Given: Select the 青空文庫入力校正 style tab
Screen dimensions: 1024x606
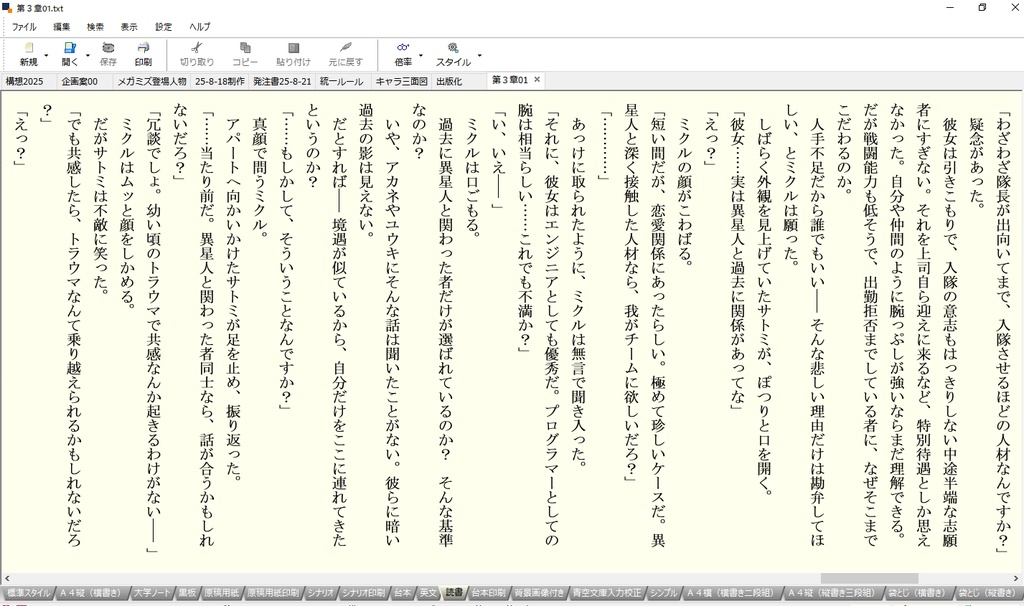Looking at the screenshot, I should 607,593.
